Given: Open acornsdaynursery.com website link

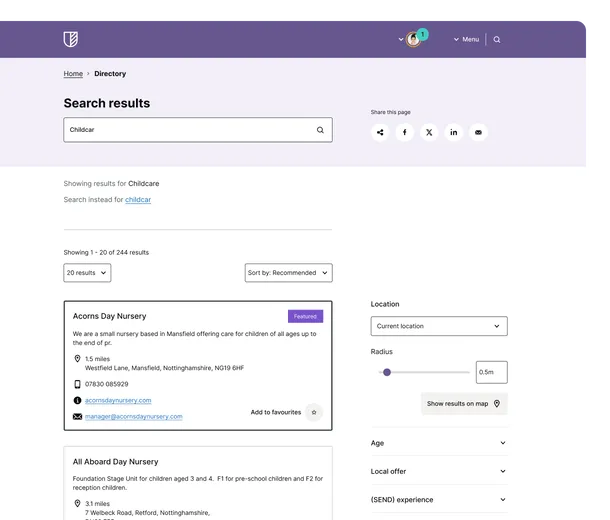Looking at the screenshot, I should click(118, 400).
